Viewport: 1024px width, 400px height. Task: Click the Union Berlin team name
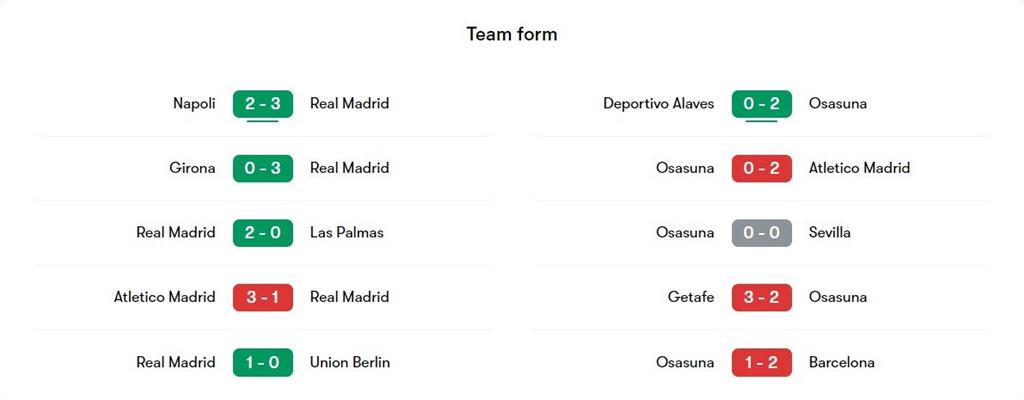(x=350, y=362)
